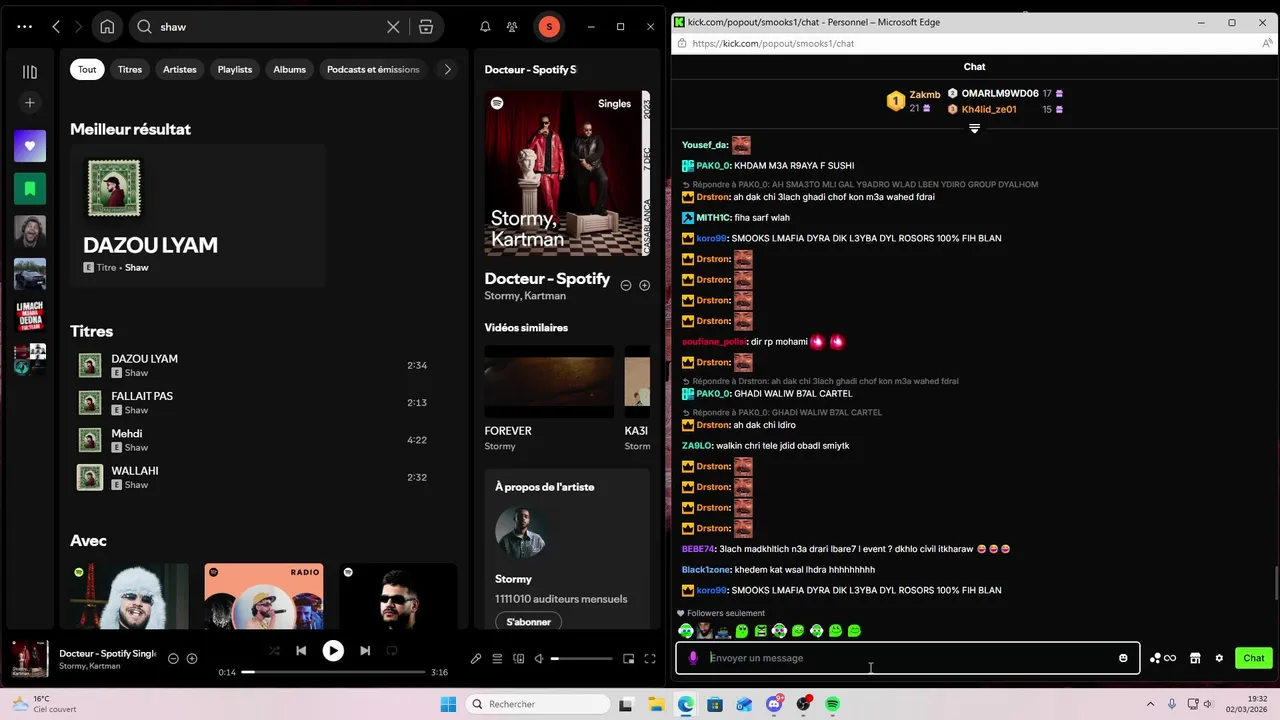Open the play queue icon
Image resolution: width=1280 pixels, height=720 pixels.
[497, 659]
